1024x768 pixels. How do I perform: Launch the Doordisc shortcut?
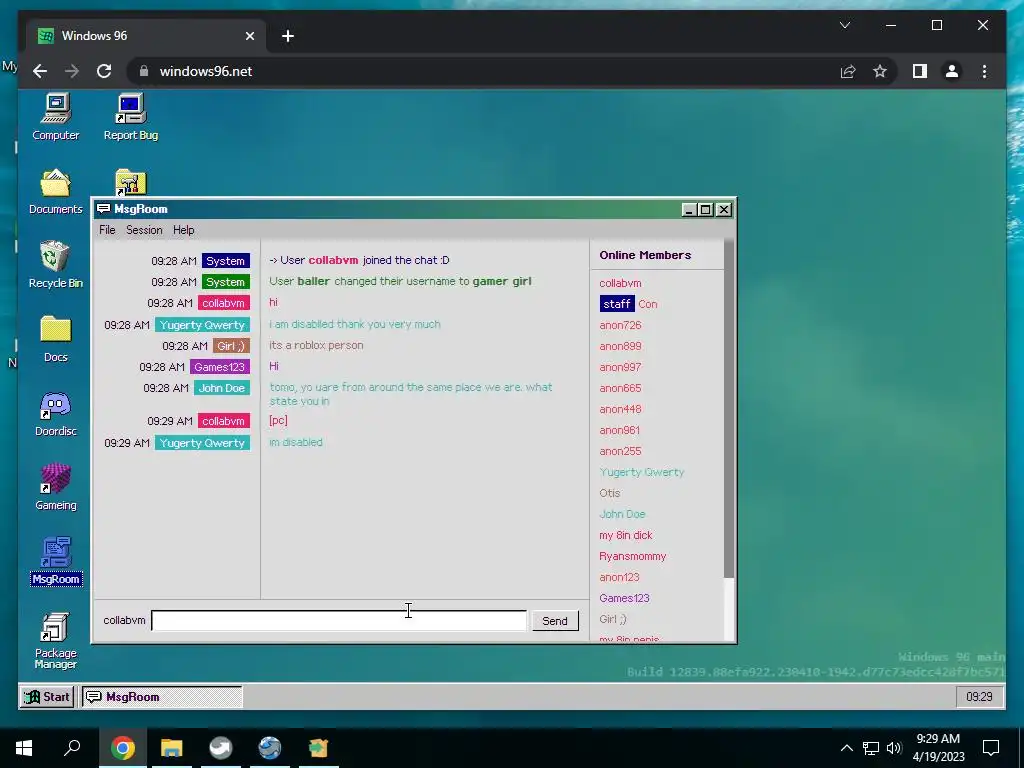[56, 414]
